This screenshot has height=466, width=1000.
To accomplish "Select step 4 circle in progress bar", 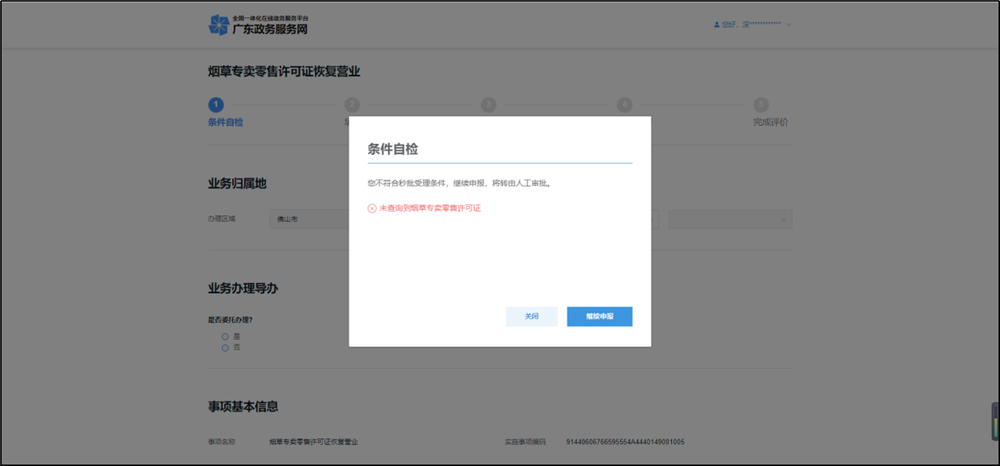I will click(624, 105).
